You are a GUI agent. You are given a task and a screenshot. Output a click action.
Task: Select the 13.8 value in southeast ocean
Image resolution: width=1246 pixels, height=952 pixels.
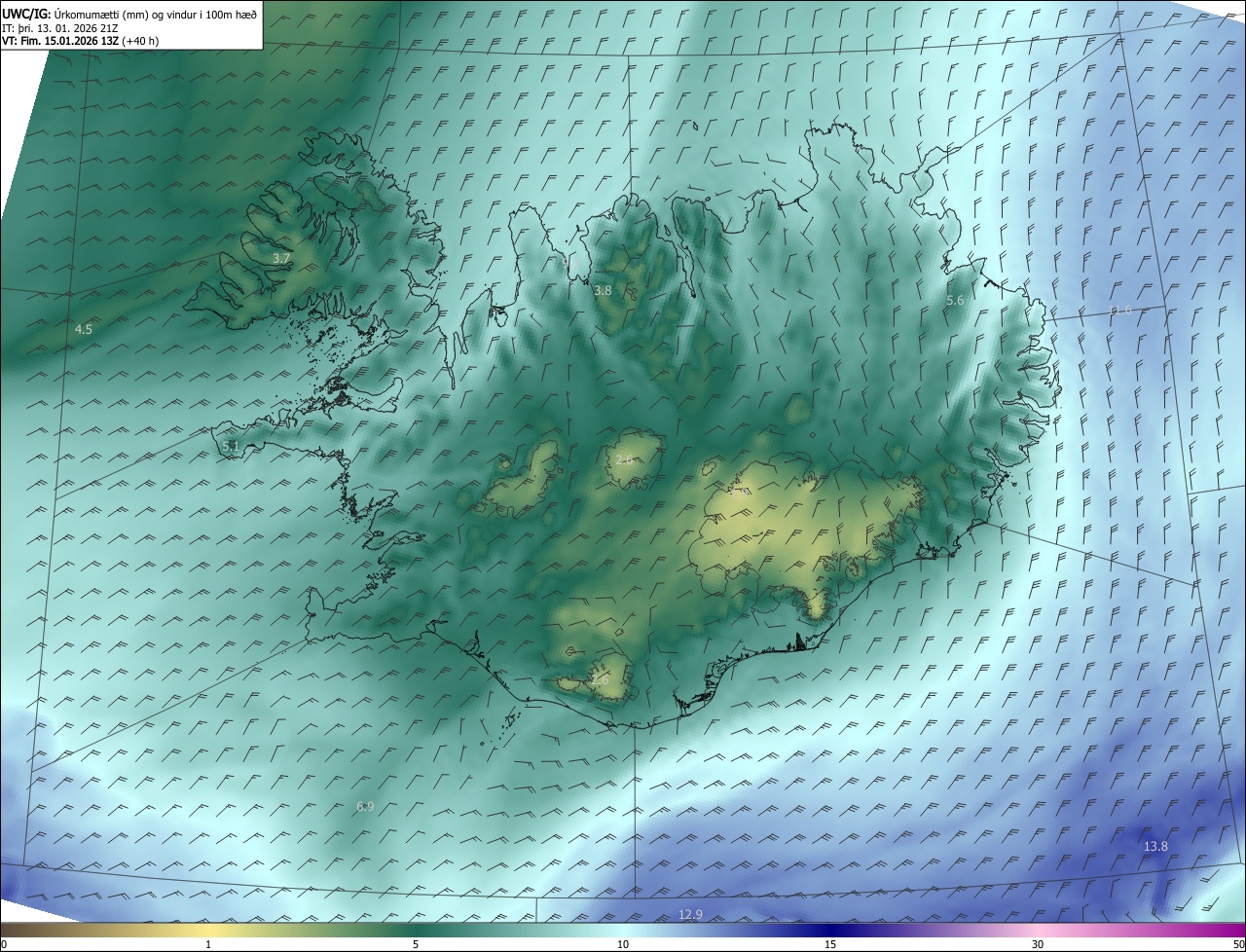coord(1155,847)
